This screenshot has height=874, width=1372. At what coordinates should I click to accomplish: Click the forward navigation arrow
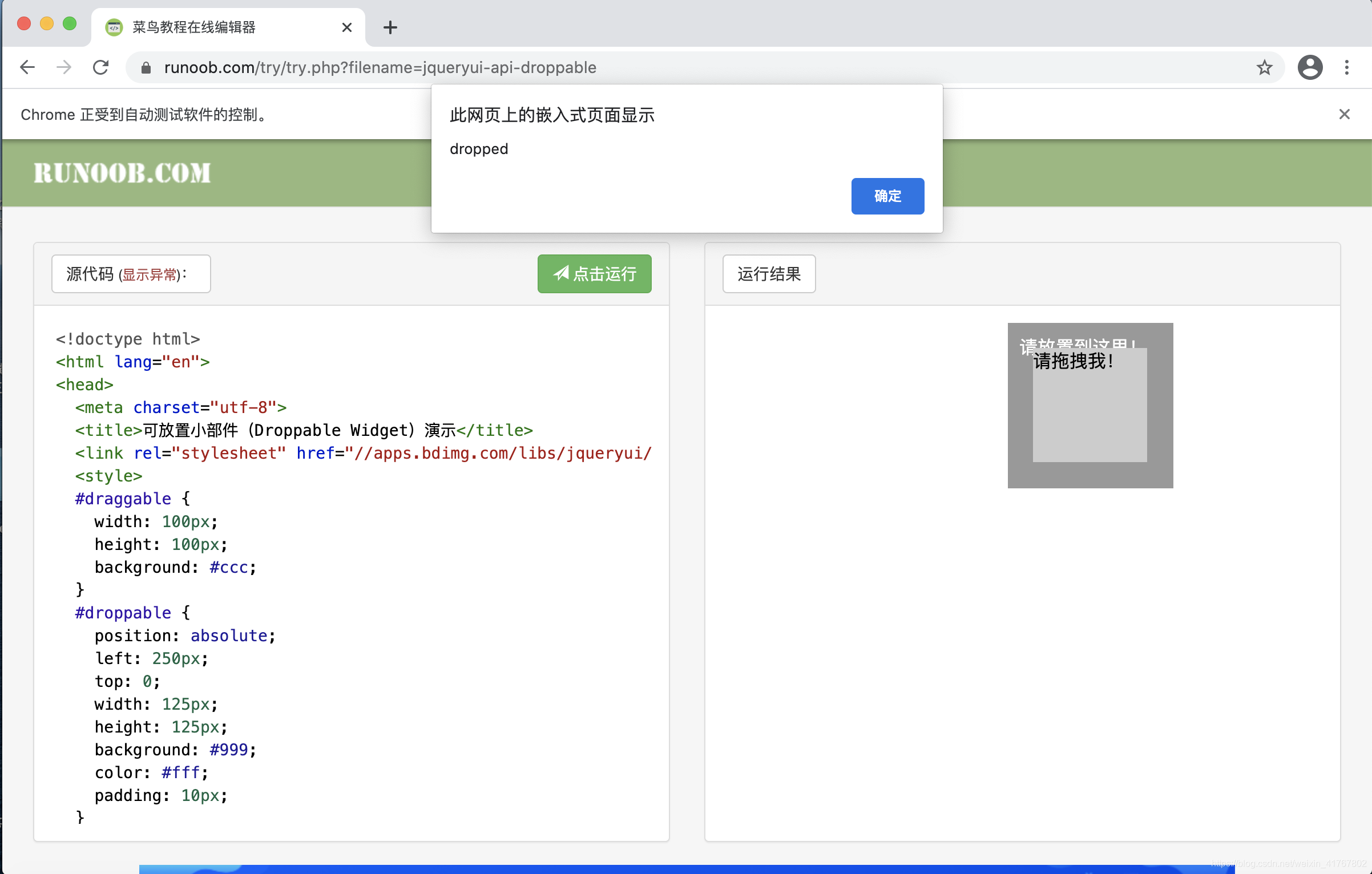point(64,67)
